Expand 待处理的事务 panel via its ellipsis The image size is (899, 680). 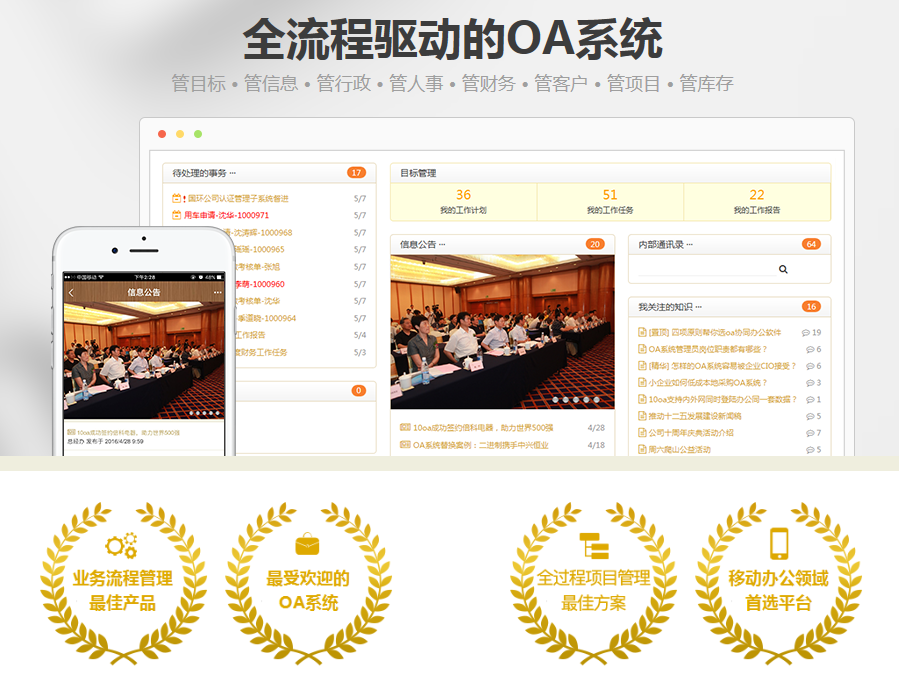click(232, 172)
